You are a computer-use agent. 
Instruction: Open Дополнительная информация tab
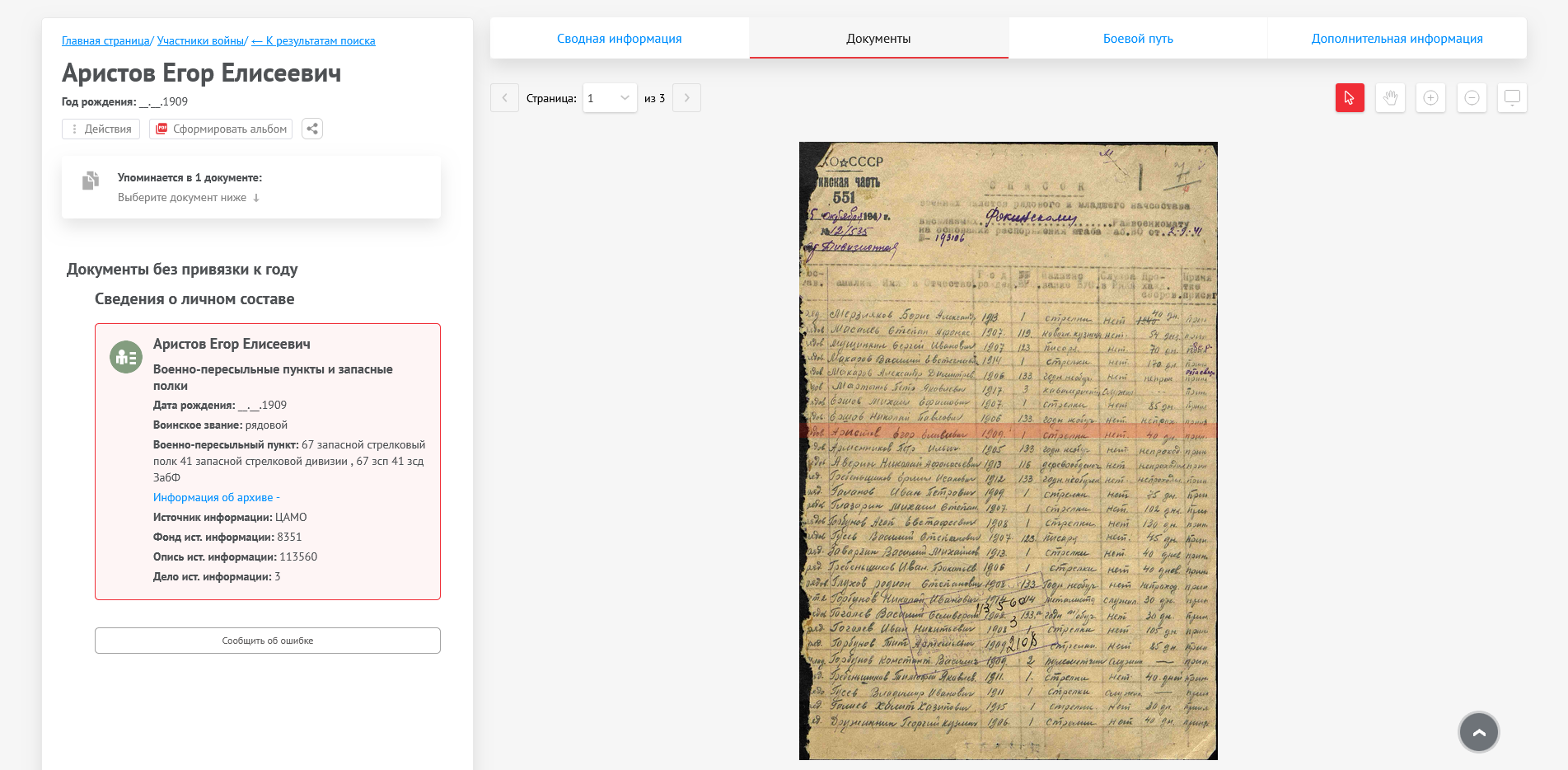coord(1397,39)
